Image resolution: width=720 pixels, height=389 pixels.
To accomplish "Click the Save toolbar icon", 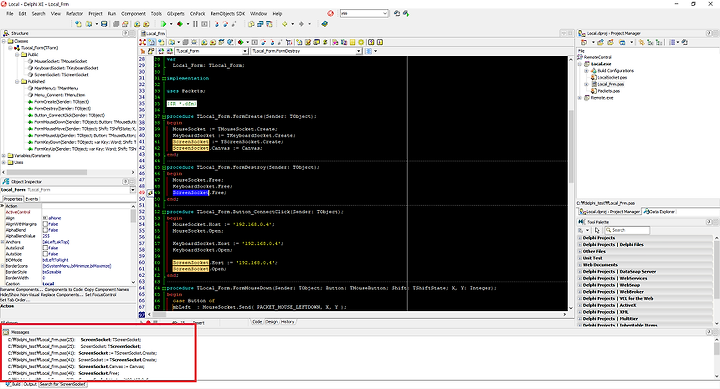I will tap(104, 24).
